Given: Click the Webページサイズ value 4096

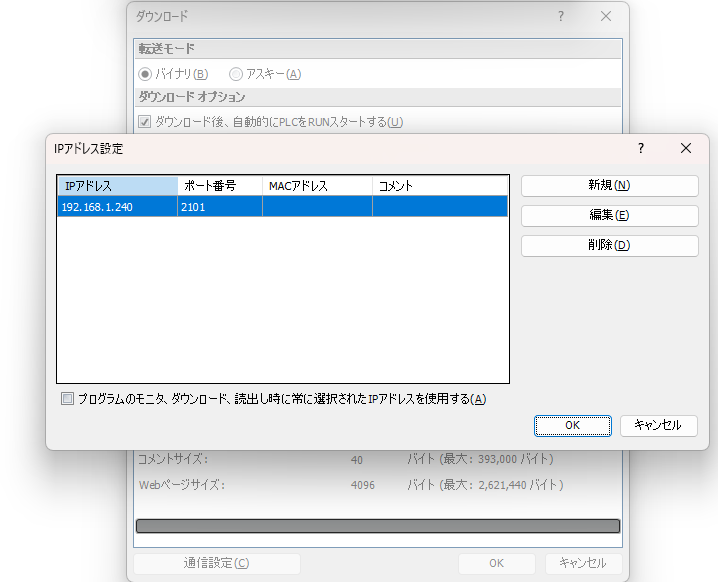Looking at the screenshot, I should (x=363, y=485).
